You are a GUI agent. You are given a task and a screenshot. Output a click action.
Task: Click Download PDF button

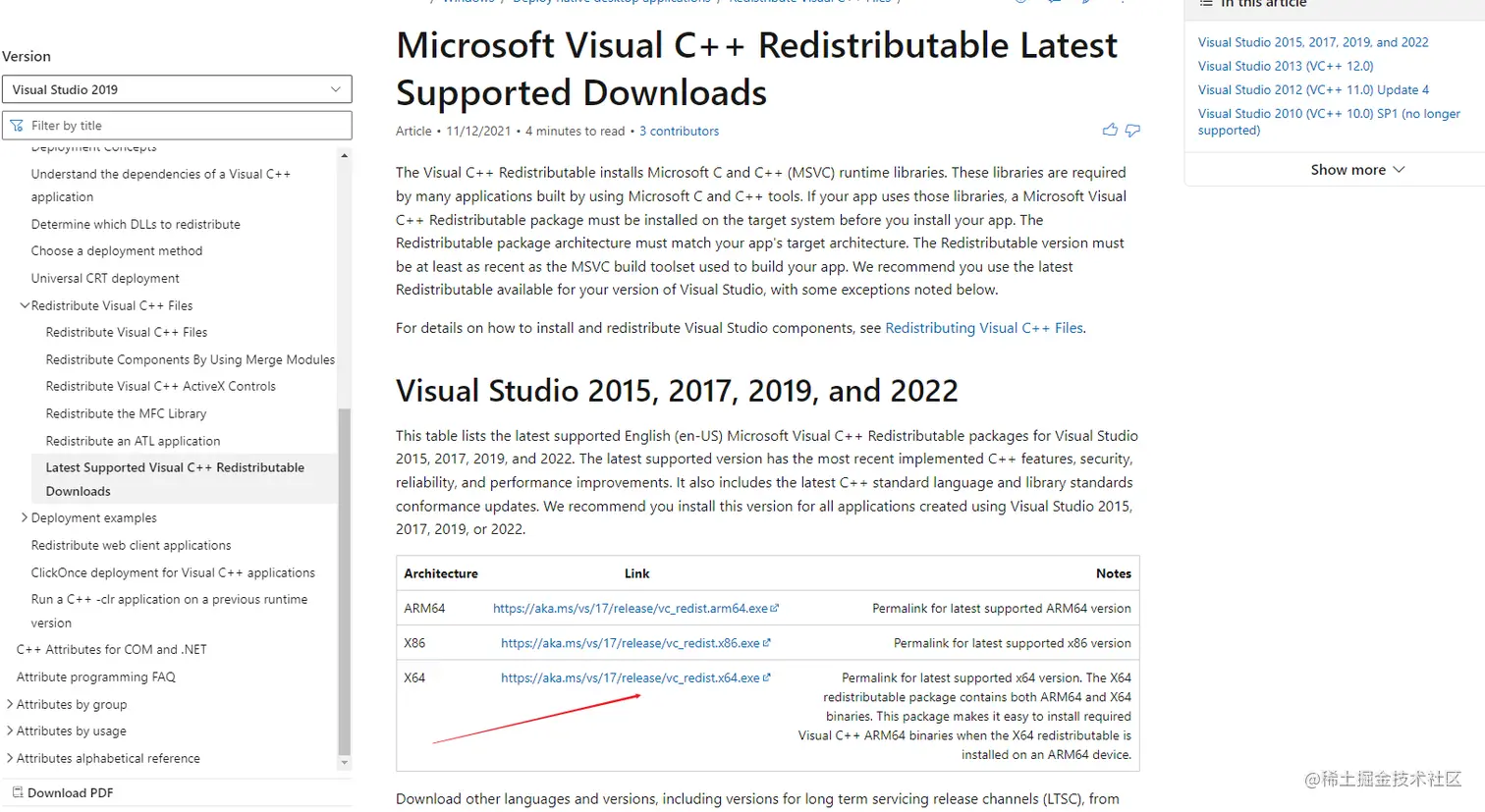point(63,792)
